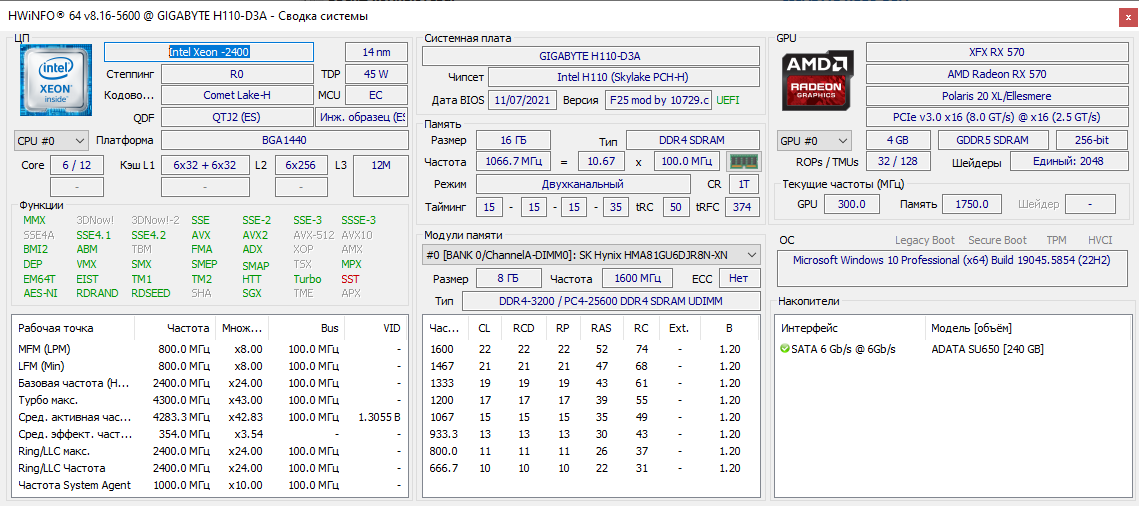
Task: Click the SATA 6 Gb/s interface entry
Action: coord(843,349)
